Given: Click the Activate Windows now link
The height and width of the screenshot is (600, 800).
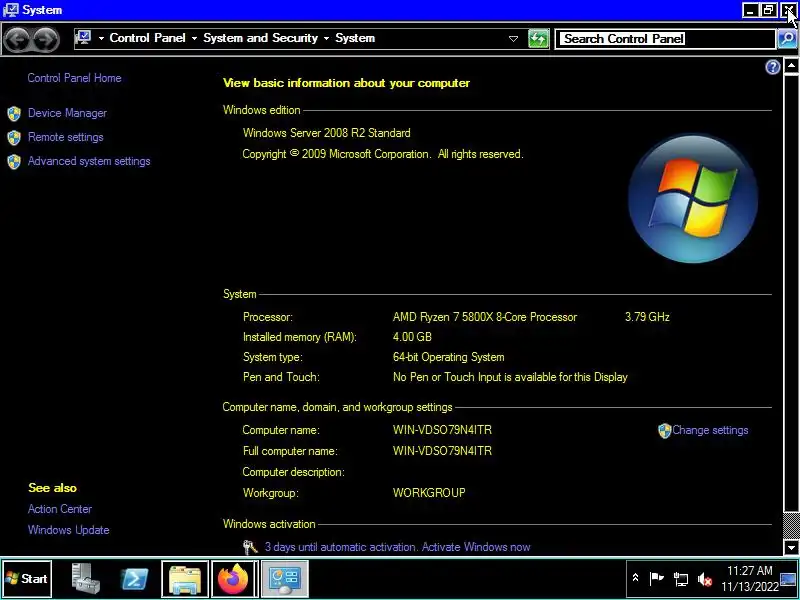Looking at the screenshot, I should coord(476,547).
